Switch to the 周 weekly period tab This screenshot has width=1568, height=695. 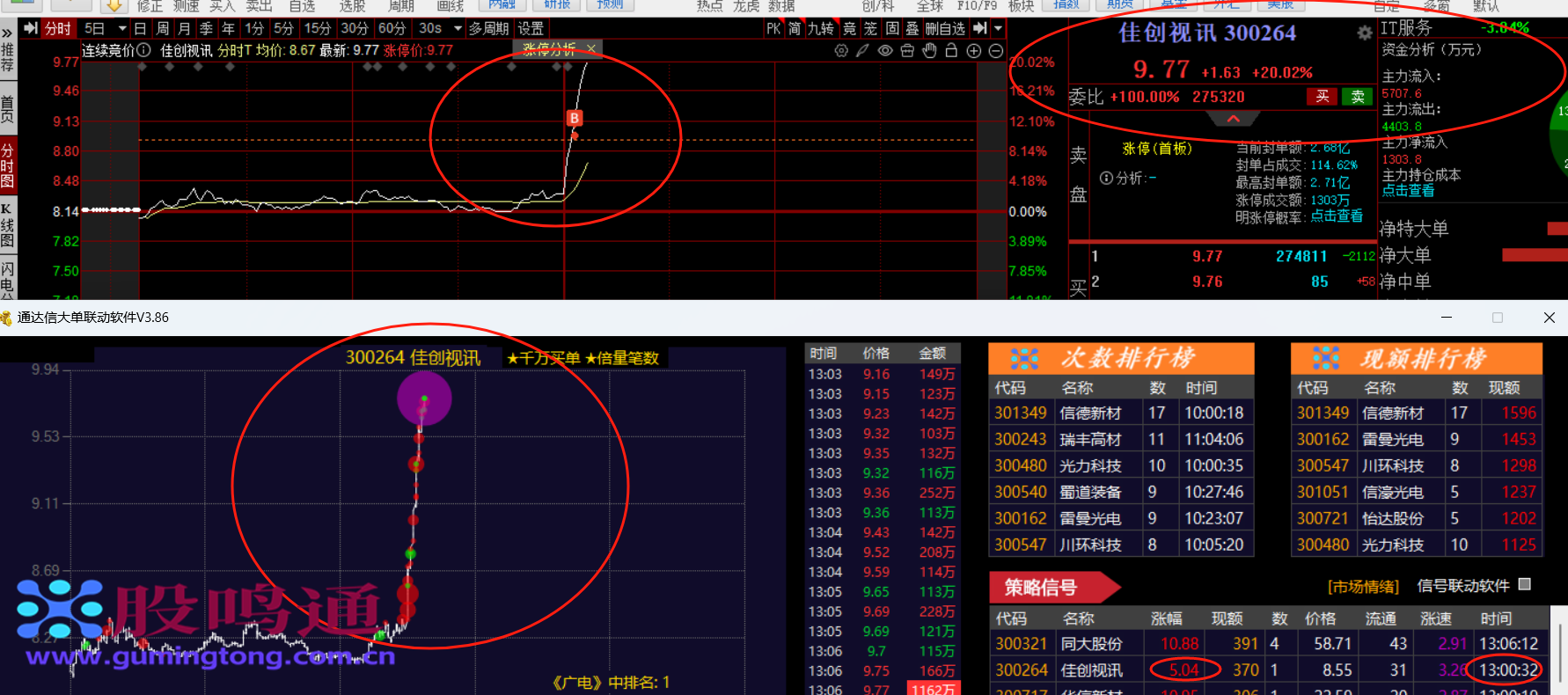click(162, 28)
